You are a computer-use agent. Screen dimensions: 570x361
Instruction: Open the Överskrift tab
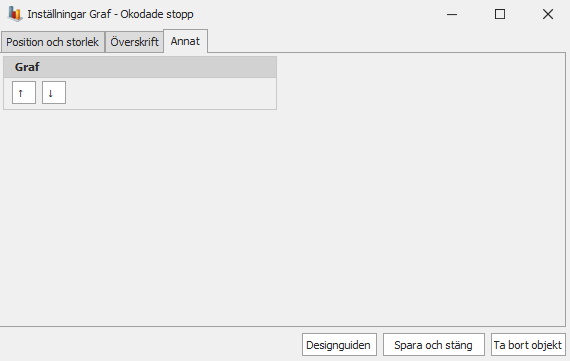(x=135, y=42)
